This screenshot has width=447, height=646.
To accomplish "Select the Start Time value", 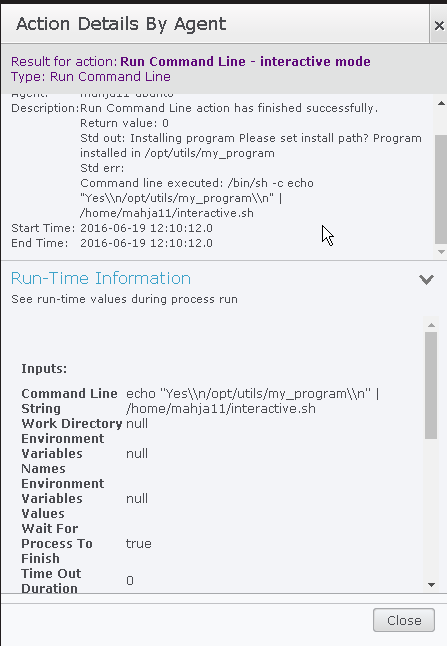I will click(146, 228).
